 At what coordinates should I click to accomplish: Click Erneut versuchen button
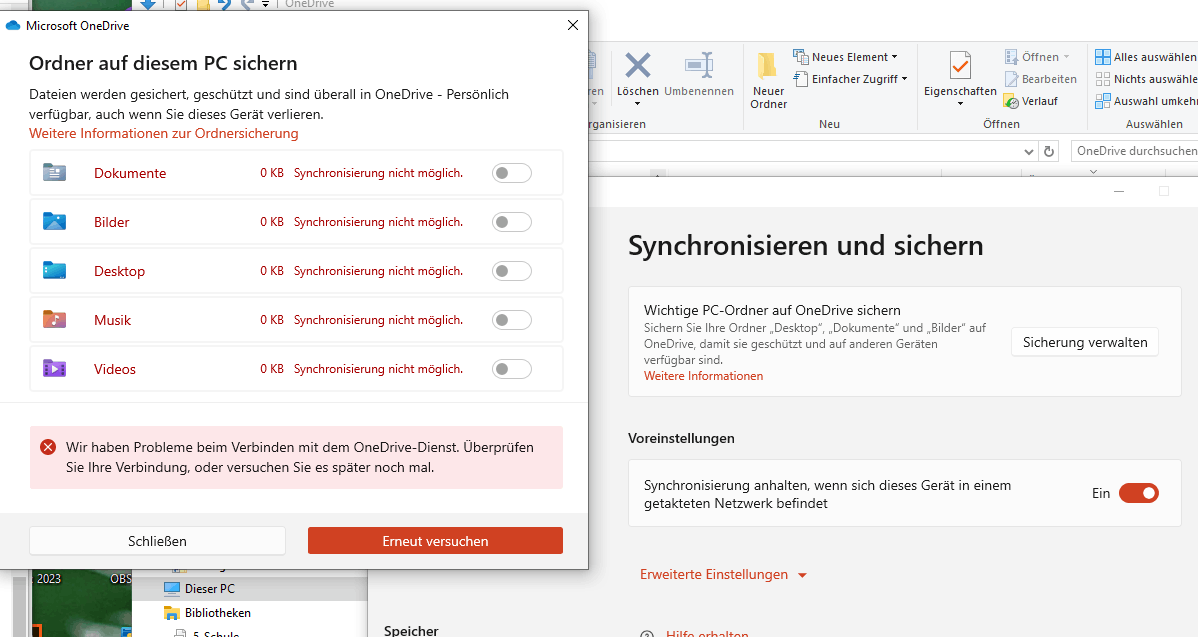pyautogui.click(x=435, y=541)
